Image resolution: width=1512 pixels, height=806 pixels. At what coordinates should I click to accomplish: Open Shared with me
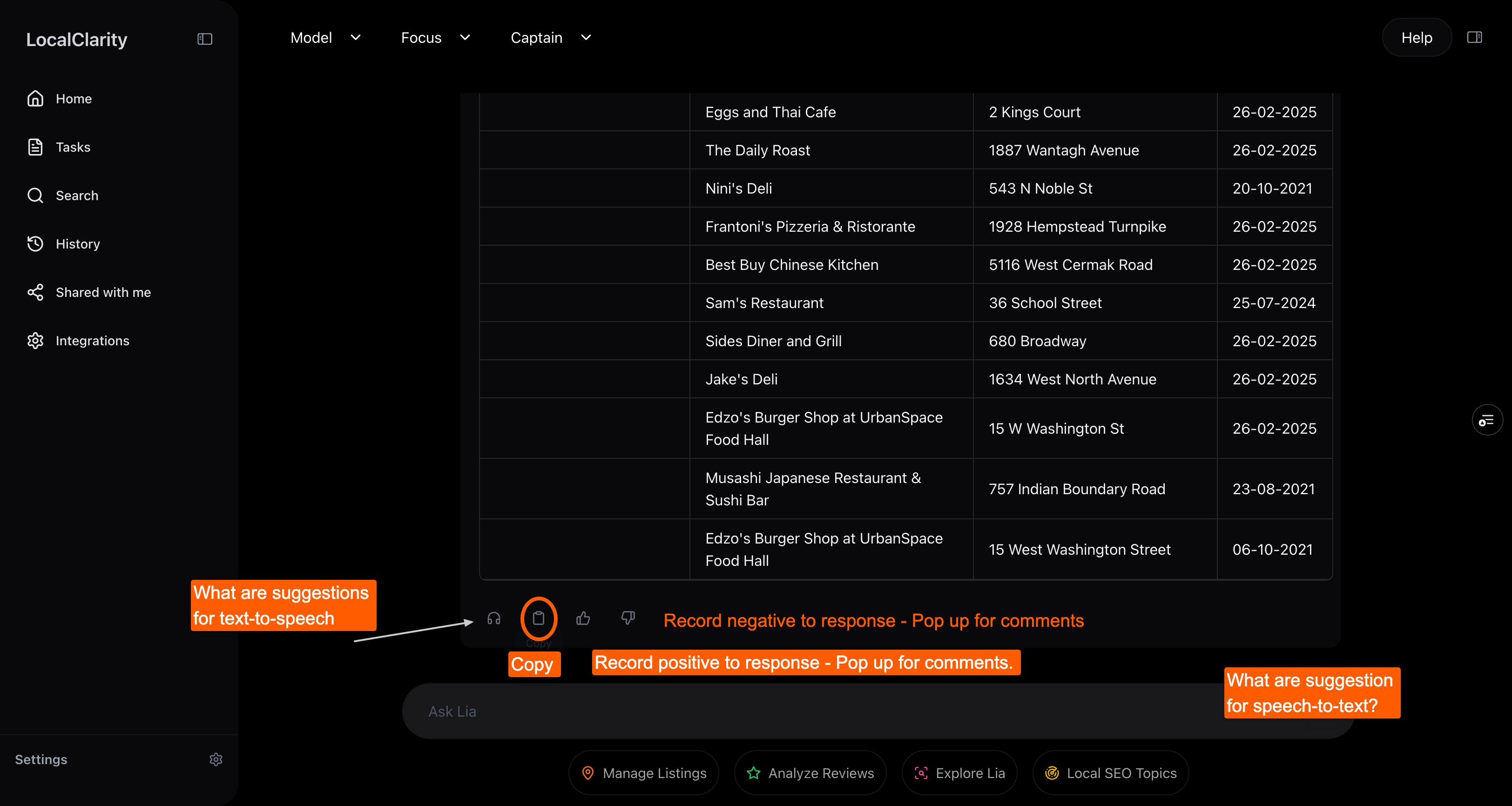103,292
